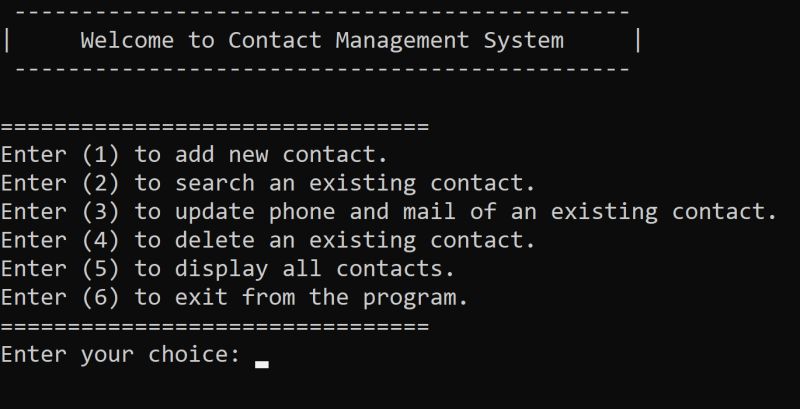The height and width of the screenshot is (409, 800).
Task: Click the blinking cursor after the choice prompt
Action: click(x=262, y=364)
